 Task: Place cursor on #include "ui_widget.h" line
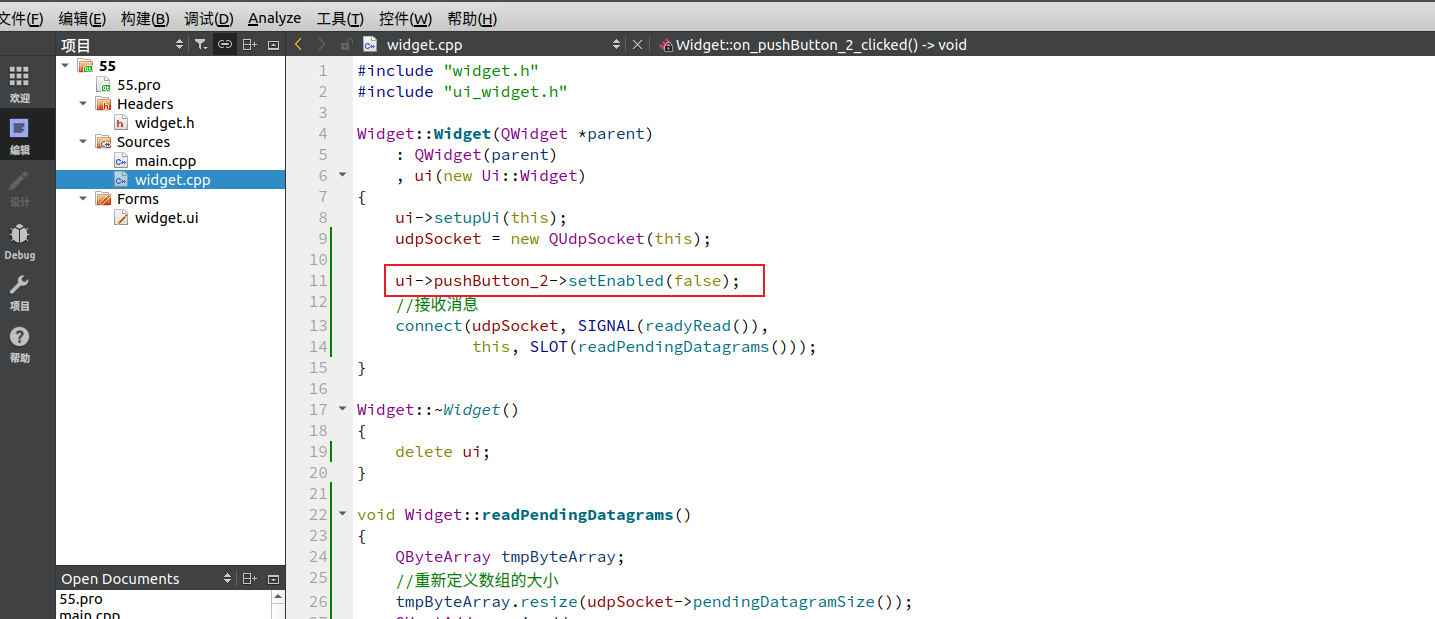click(x=462, y=92)
